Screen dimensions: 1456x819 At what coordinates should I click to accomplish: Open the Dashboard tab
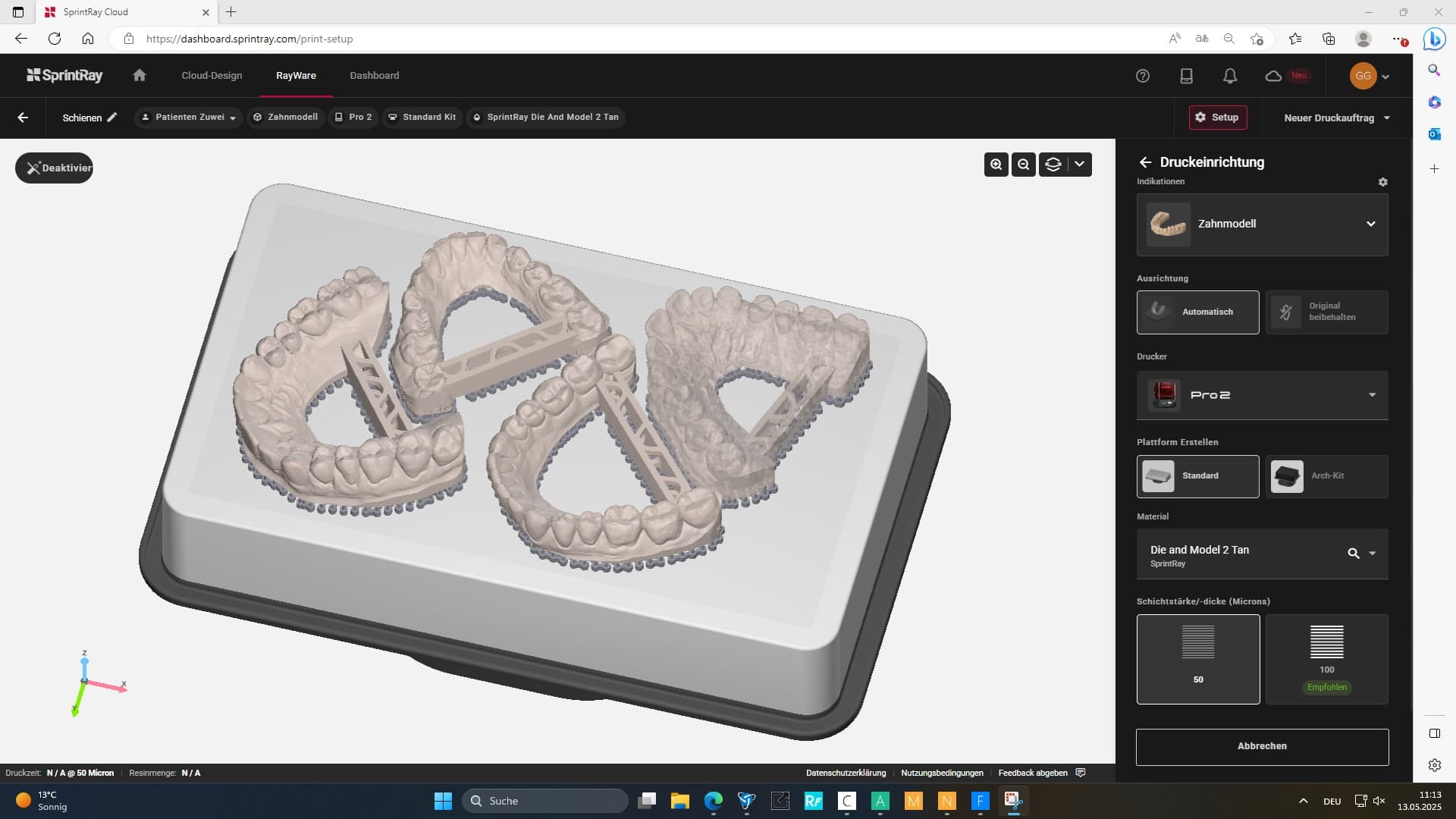(x=374, y=75)
